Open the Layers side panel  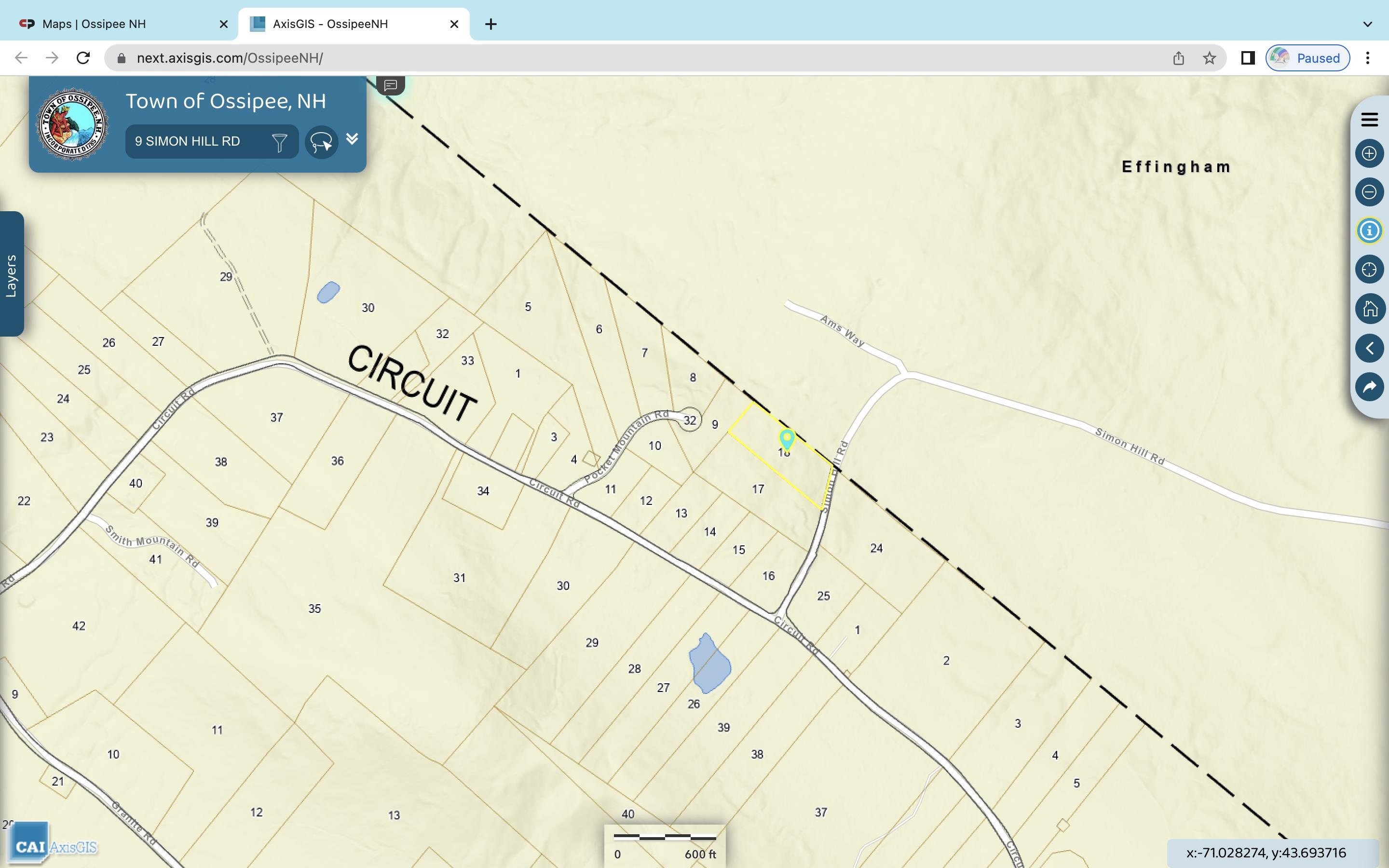click(x=12, y=274)
